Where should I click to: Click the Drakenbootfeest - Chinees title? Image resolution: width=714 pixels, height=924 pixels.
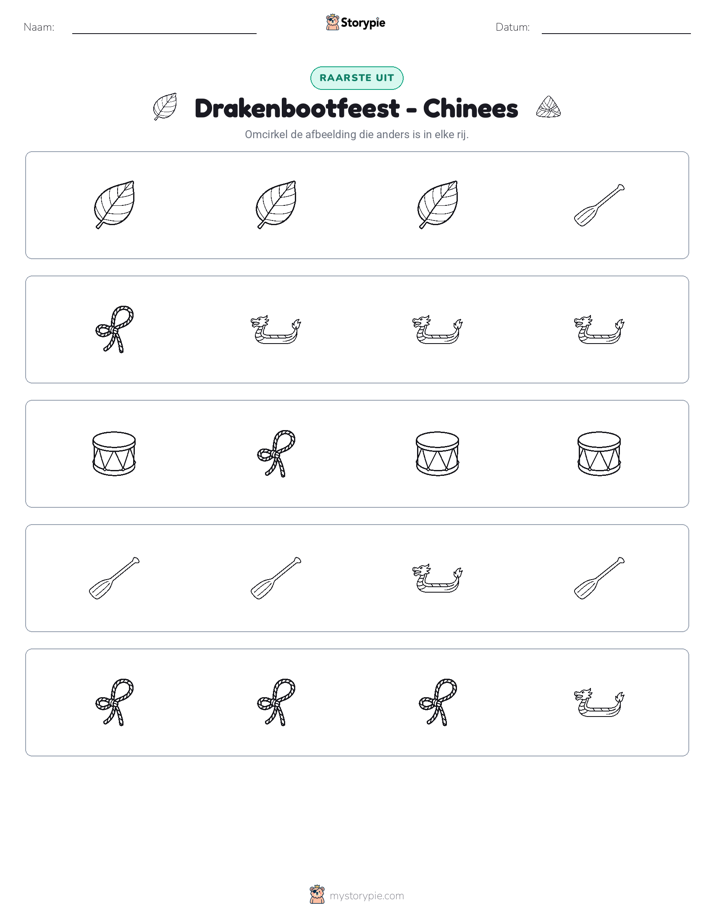pos(356,108)
